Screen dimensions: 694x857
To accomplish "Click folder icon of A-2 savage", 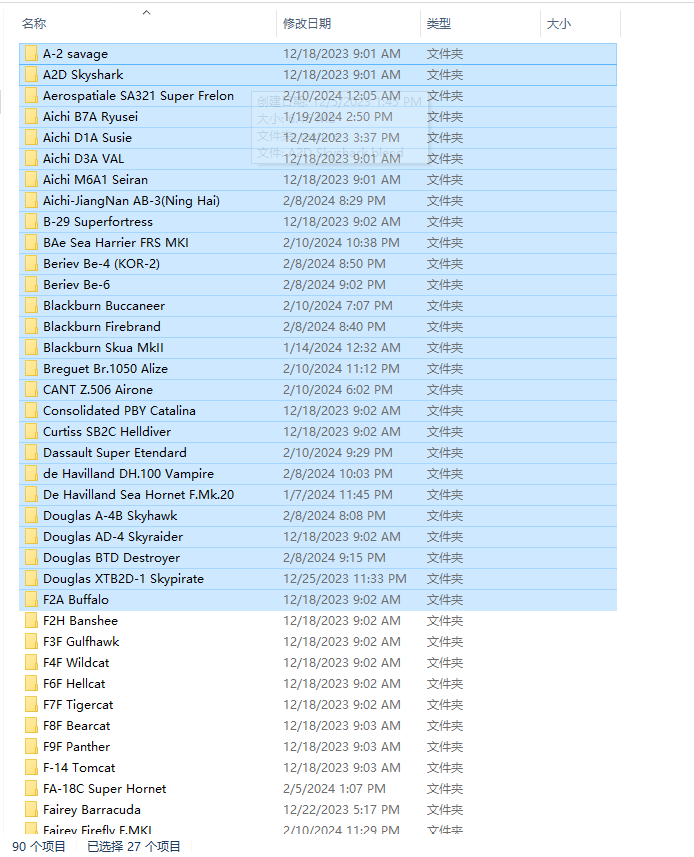I will [x=31, y=54].
